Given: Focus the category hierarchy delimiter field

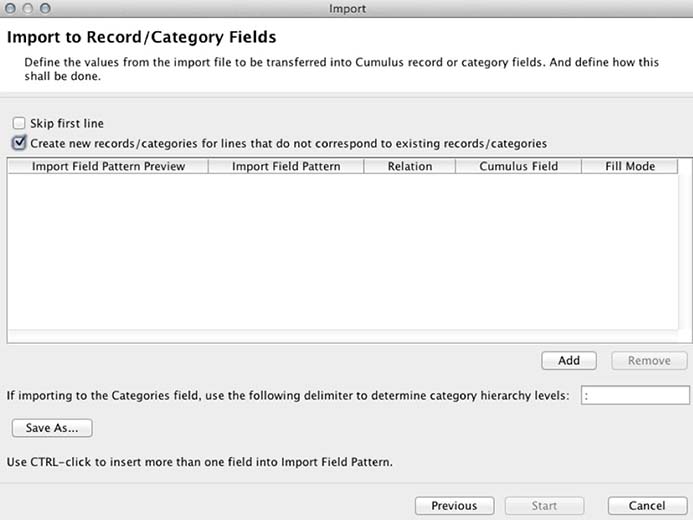Looking at the screenshot, I should [x=635, y=396].
